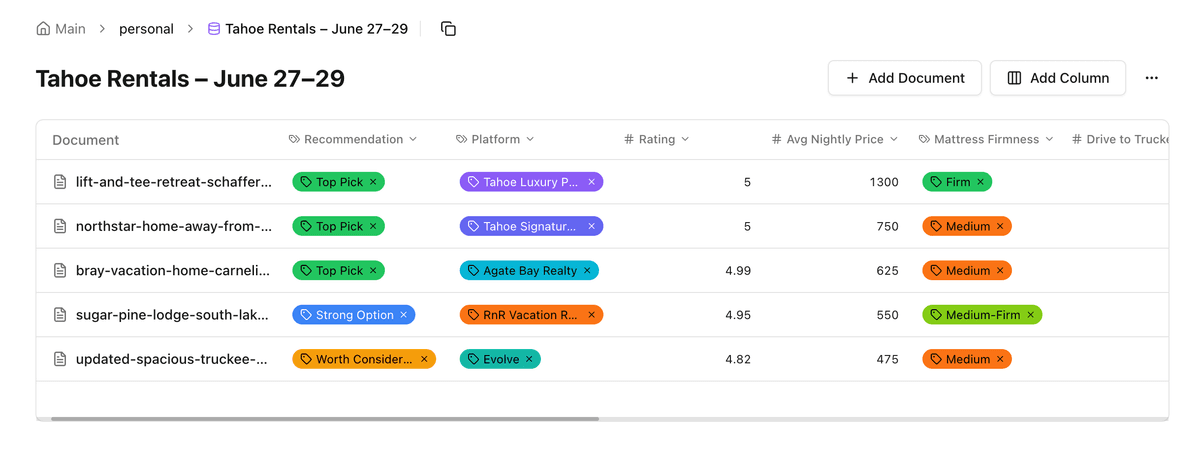1200x454 pixels.
Task: Click the 1300 nightly price cell
Action: click(884, 182)
